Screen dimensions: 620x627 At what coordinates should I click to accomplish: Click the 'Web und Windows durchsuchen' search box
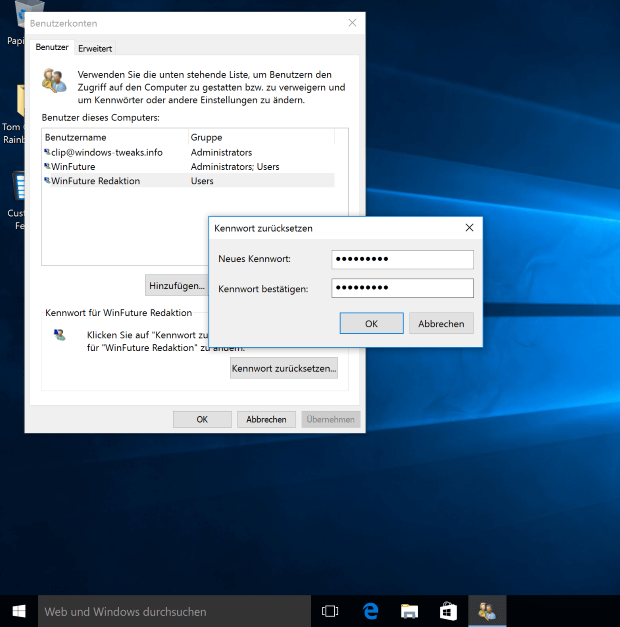(174, 611)
